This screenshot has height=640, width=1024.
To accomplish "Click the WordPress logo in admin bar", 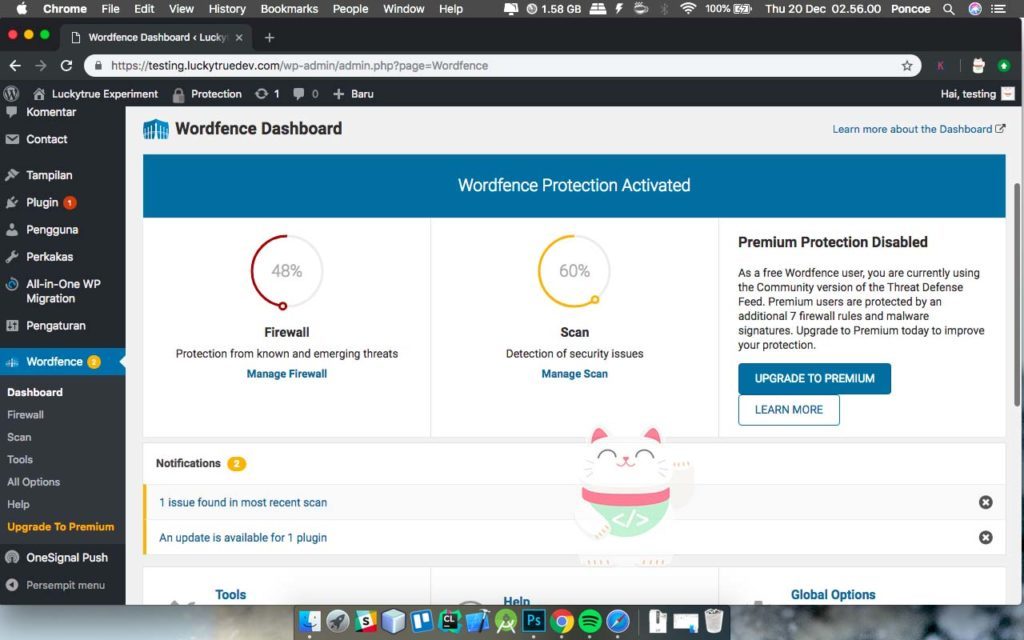I will click(11, 93).
